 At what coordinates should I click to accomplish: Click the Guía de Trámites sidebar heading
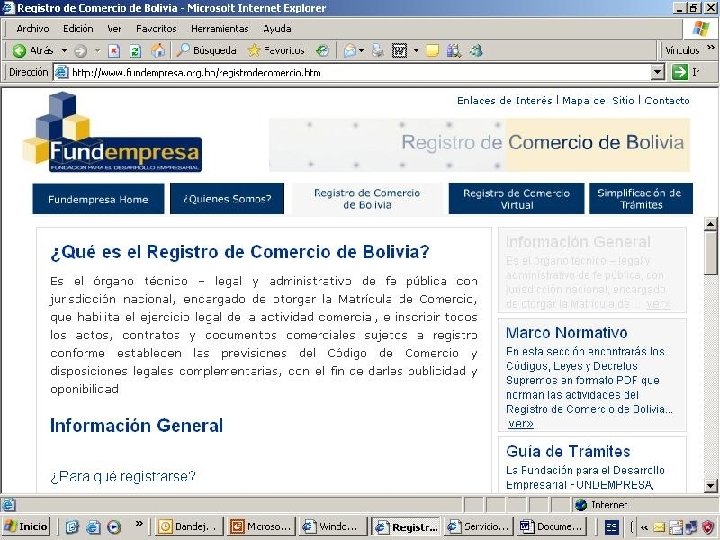[x=568, y=451]
